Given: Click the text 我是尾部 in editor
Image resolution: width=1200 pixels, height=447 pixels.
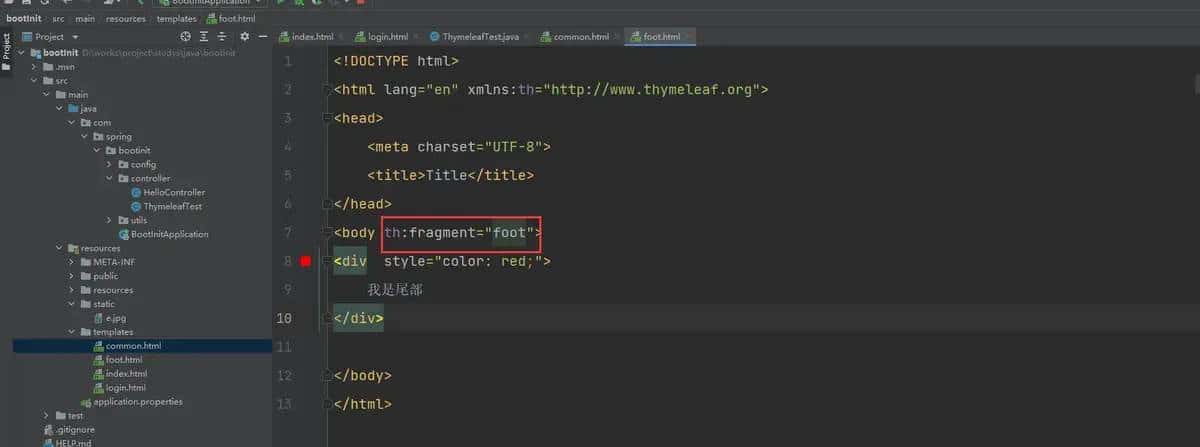Looking at the screenshot, I should [397, 290].
